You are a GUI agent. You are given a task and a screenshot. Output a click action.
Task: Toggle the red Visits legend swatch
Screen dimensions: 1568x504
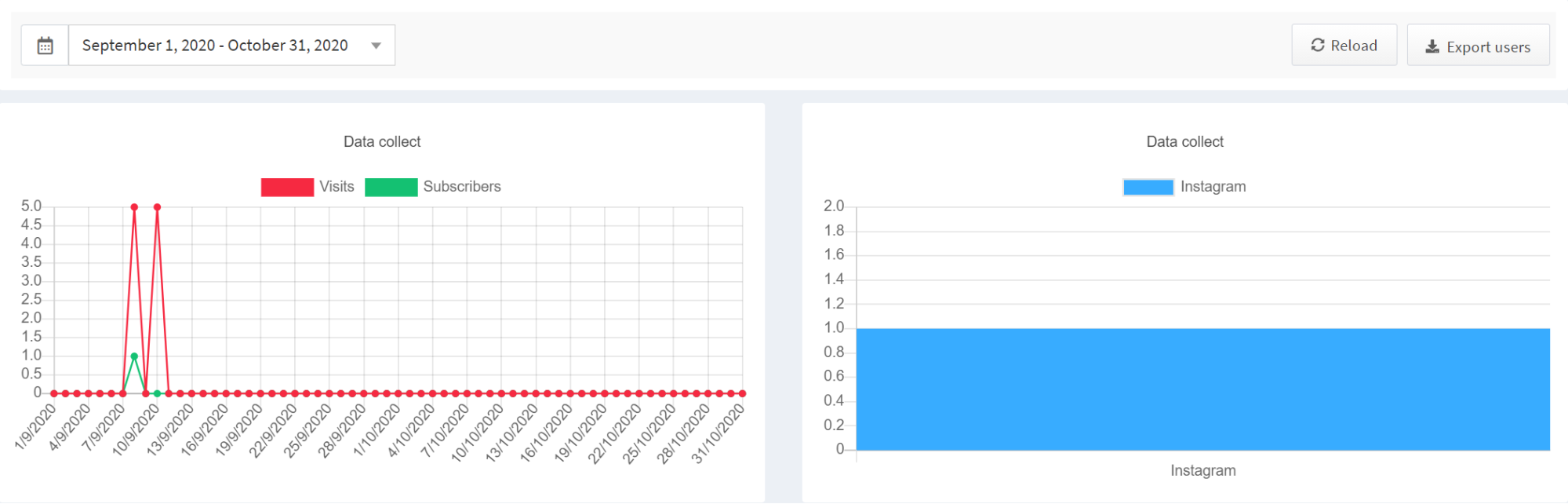pyautogui.click(x=287, y=187)
